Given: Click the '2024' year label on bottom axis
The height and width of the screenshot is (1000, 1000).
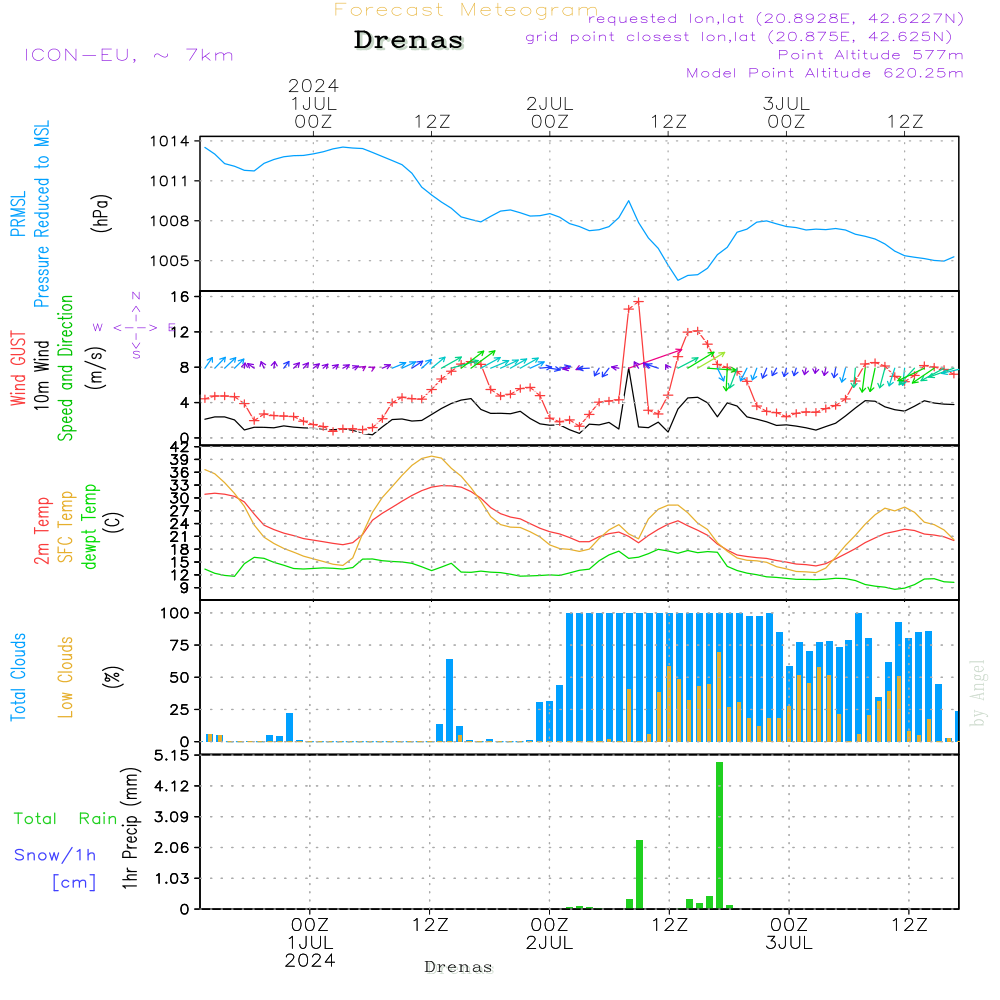Looking at the screenshot, I should (310, 960).
